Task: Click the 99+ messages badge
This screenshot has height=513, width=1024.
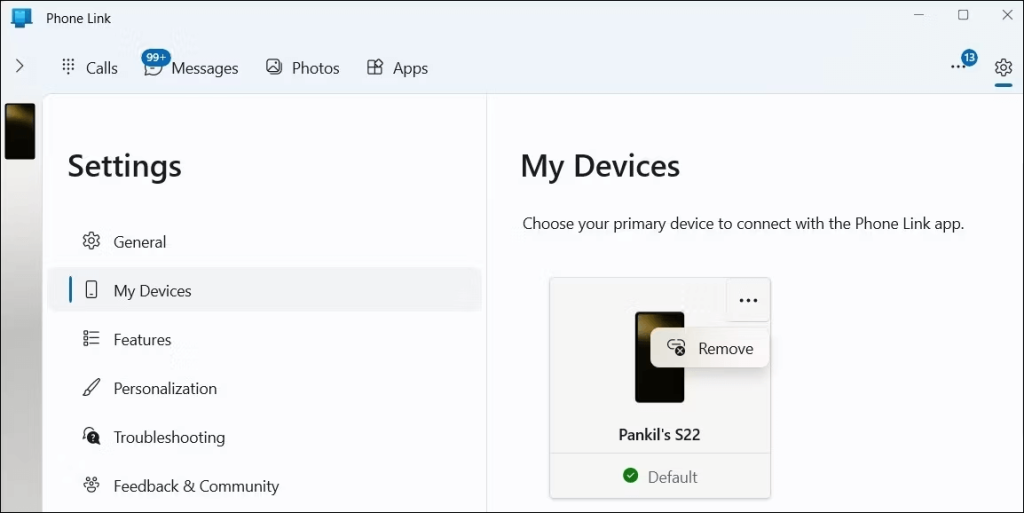Action: click(x=156, y=57)
